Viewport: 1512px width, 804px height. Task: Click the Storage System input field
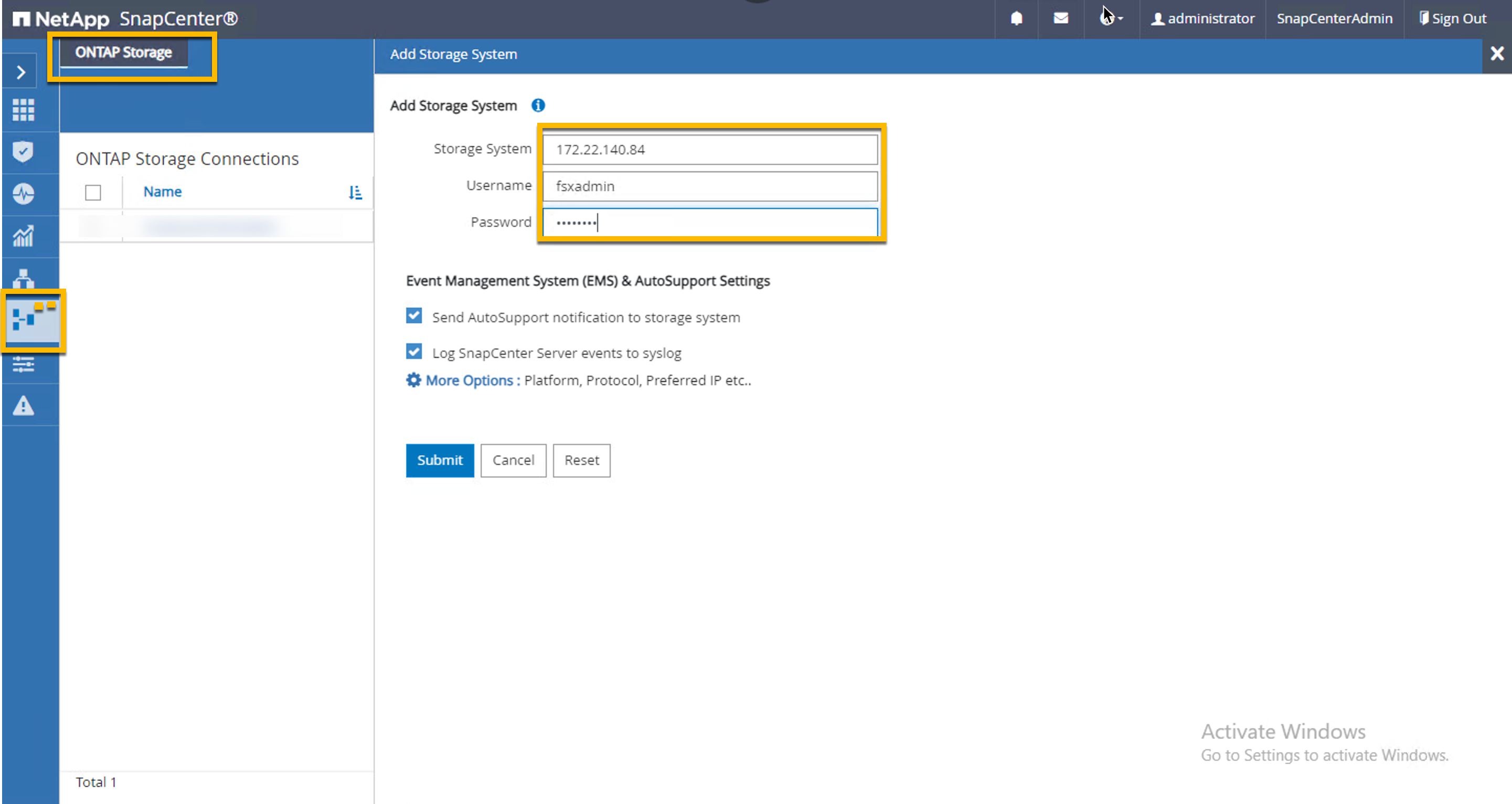(x=710, y=150)
